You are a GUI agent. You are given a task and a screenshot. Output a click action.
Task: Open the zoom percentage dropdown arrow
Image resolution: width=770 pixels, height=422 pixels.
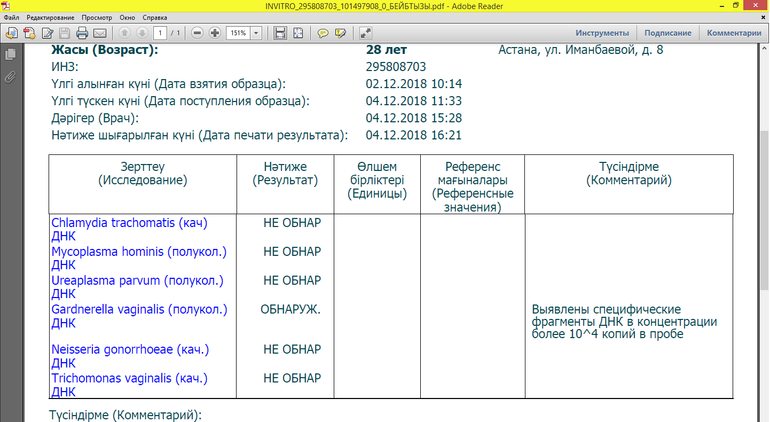click(x=257, y=33)
